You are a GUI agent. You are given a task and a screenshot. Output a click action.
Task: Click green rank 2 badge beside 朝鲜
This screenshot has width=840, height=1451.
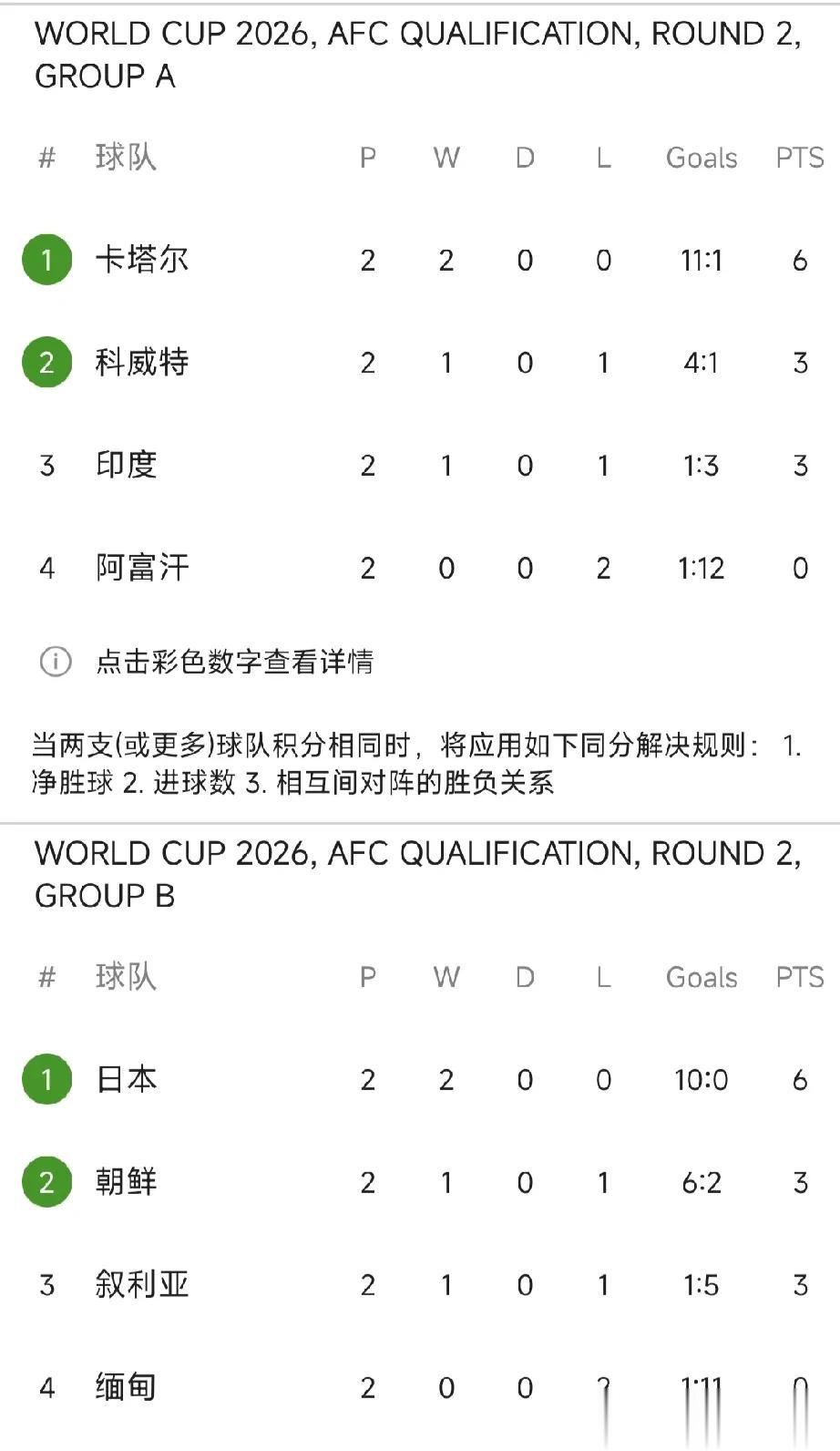pos(47,1182)
